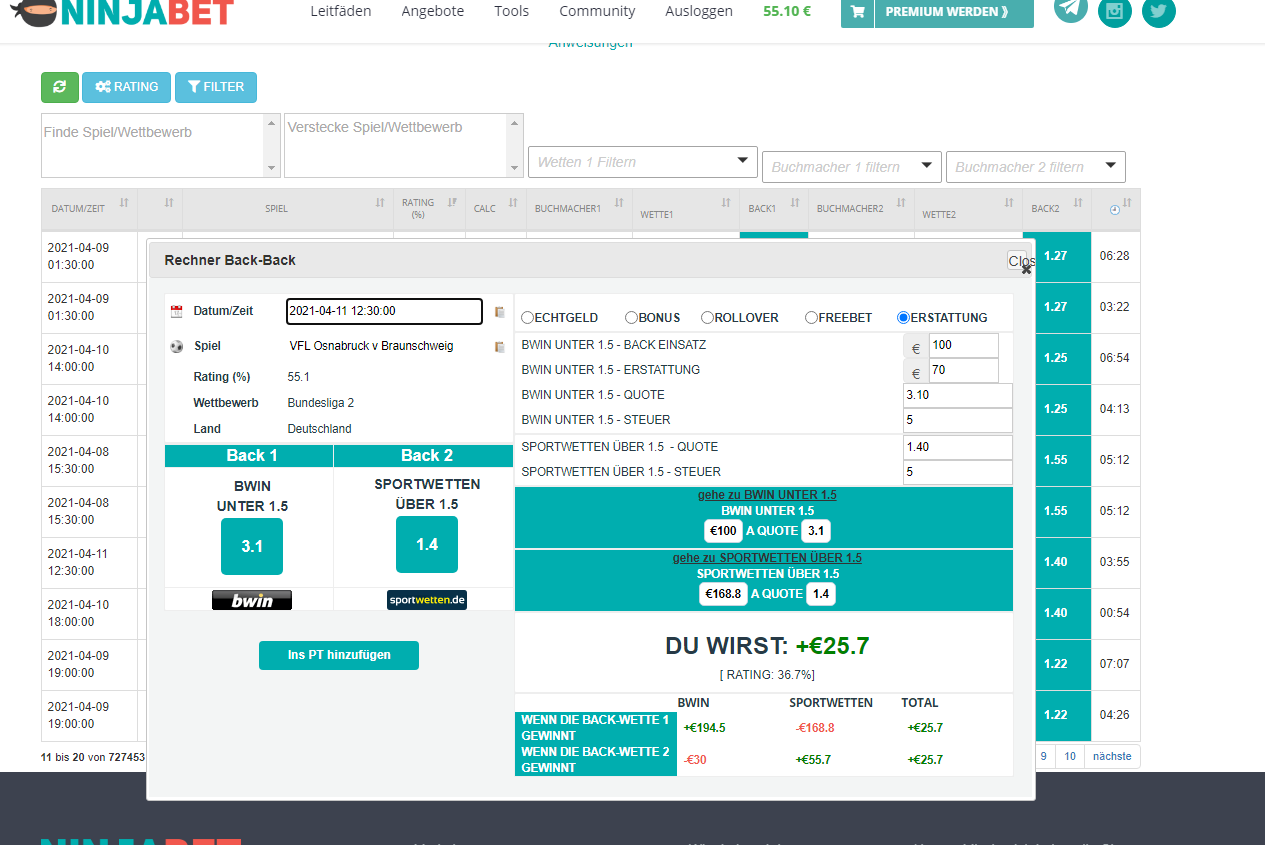Open the Instagram social icon

[1115, 11]
